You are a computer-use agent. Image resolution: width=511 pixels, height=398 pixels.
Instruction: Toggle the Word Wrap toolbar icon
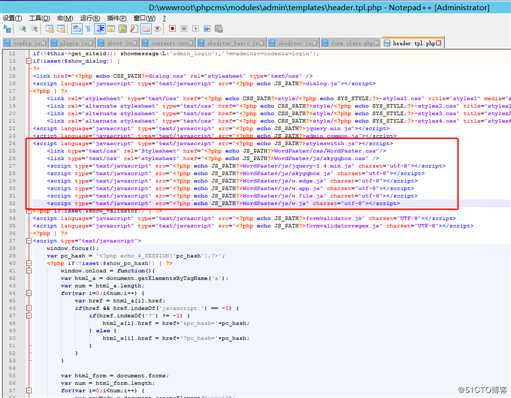pyautogui.click(x=76, y=29)
